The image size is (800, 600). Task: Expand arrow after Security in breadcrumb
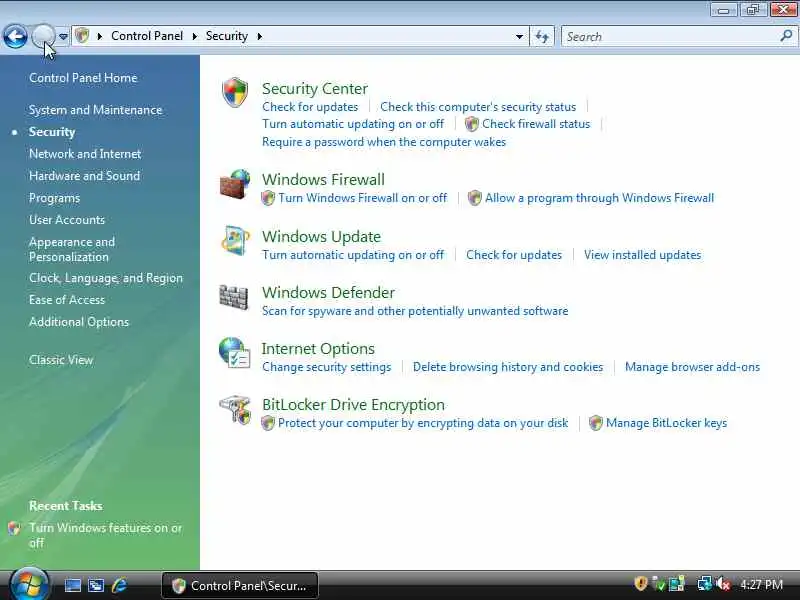click(260, 36)
